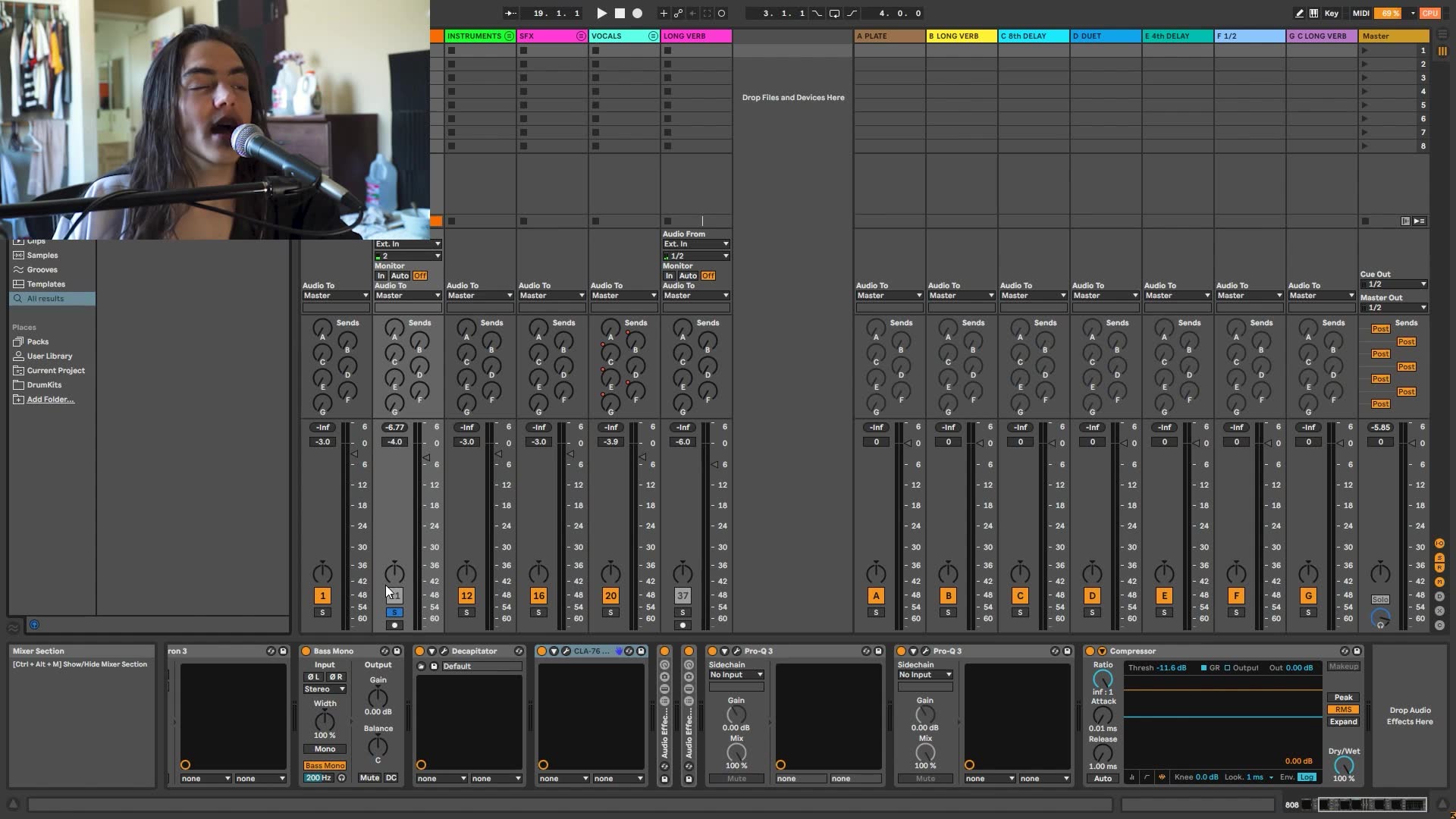
Task: Unfold the VOCALS group track
Action: (653, 36)
